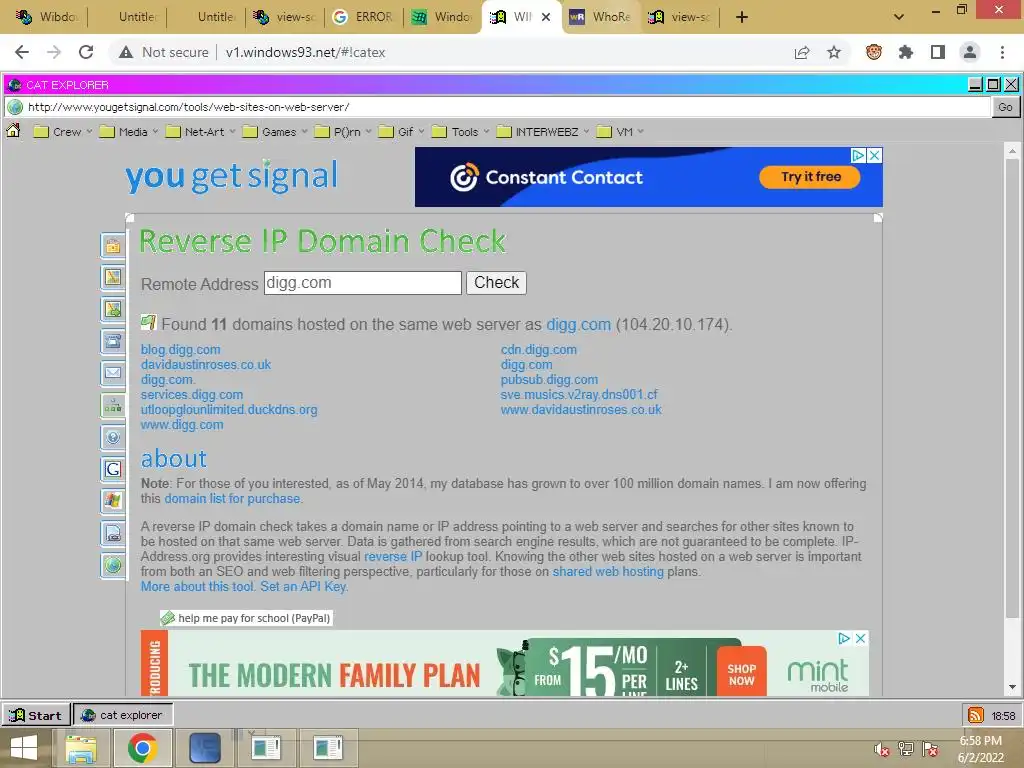
Task: Open the question mark globe sidebar icon
Action: (x=113, y=438)
